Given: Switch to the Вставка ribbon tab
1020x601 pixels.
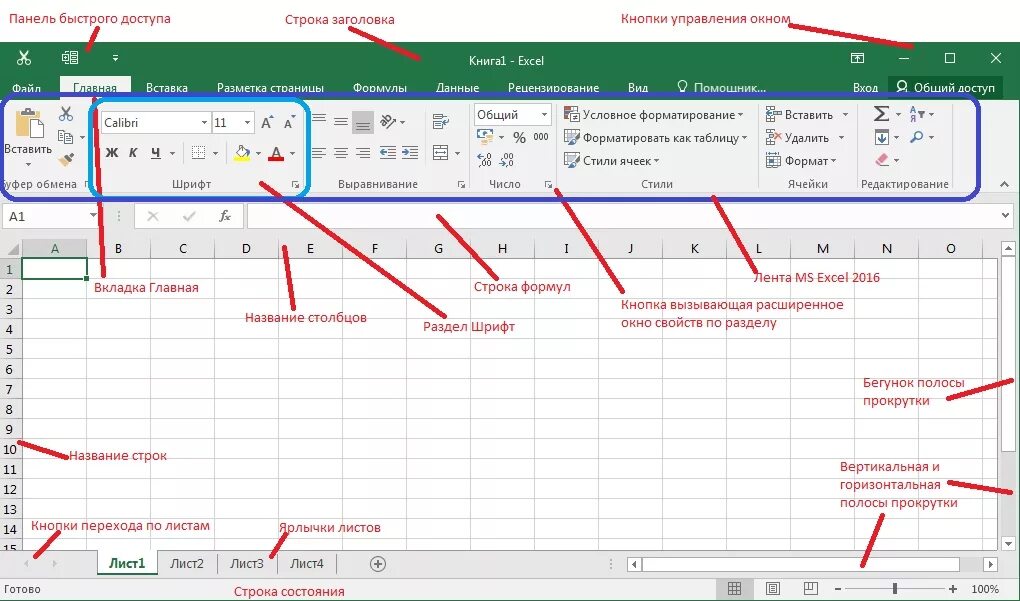Looking at the screenshot, I should (x=167, y=88).
